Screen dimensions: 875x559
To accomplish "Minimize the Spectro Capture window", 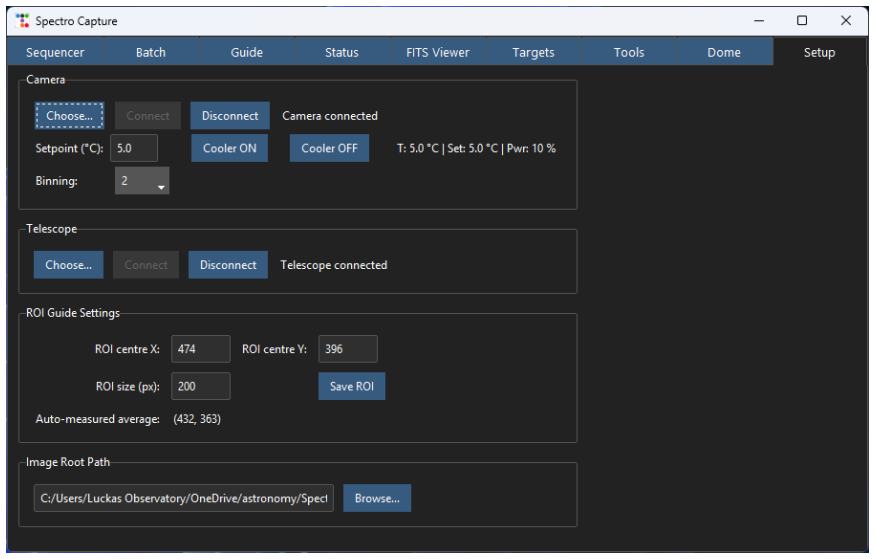I will point(759,21).
